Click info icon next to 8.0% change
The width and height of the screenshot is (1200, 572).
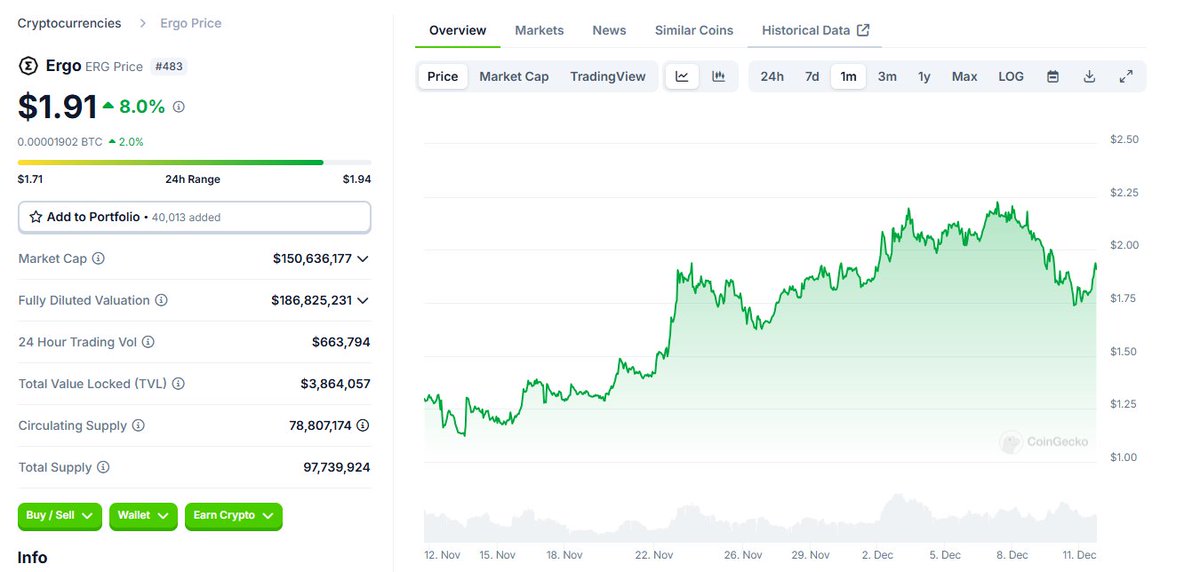click(x=179, y=107)
